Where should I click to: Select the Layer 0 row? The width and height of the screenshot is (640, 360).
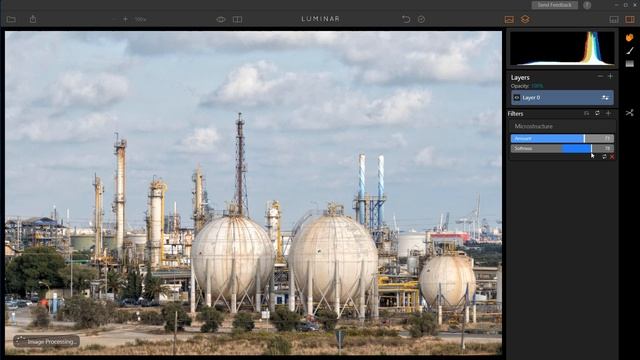tap(562, 98)
